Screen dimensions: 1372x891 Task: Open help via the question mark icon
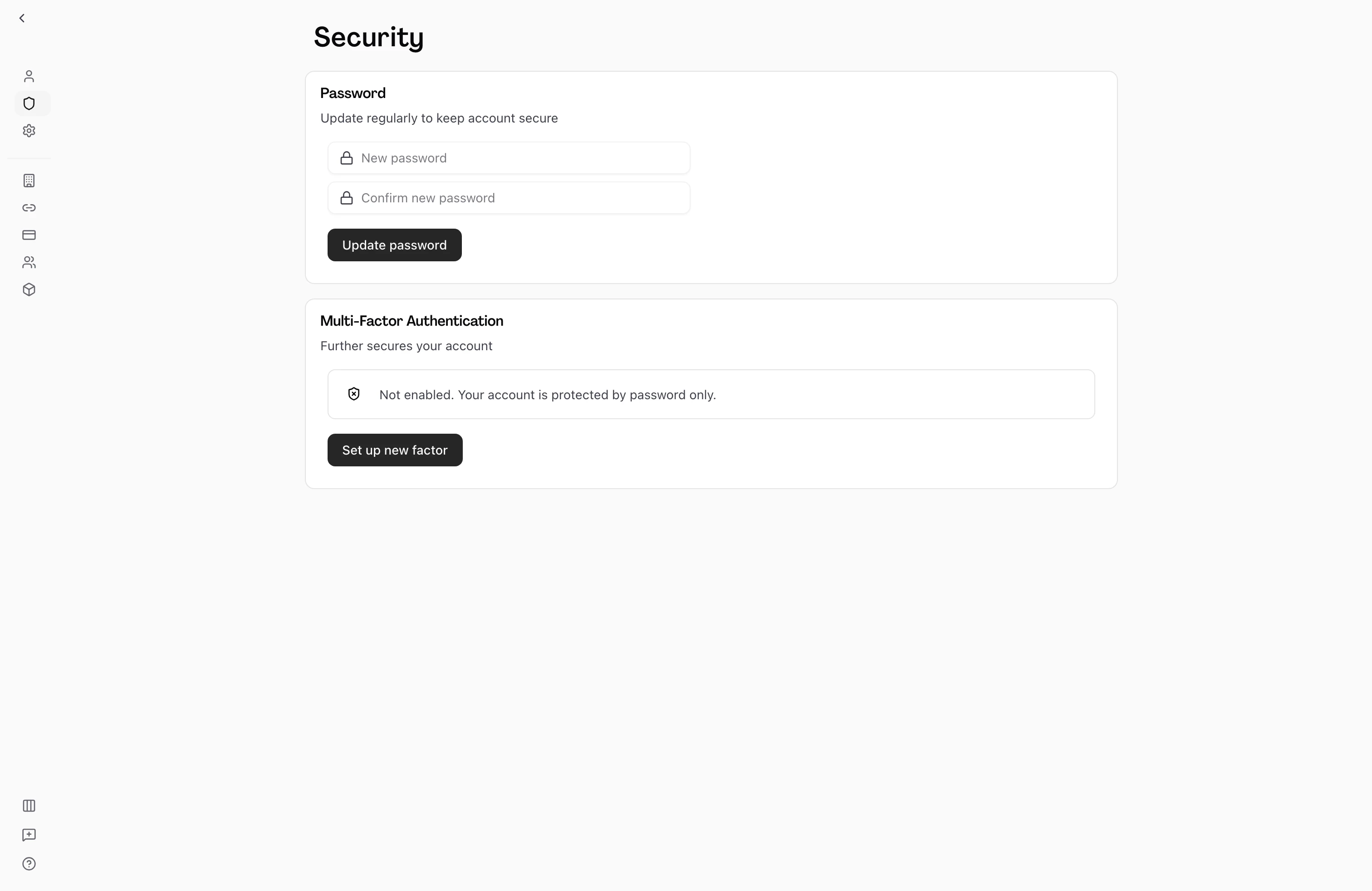[x=29, y=864]
